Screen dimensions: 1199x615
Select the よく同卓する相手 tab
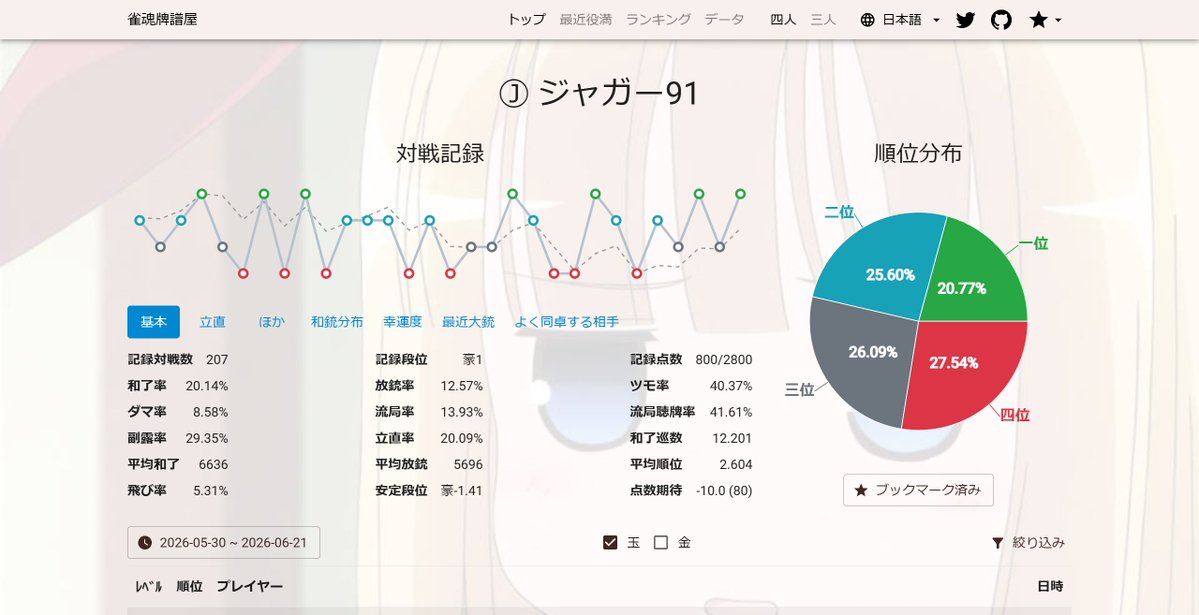[567, 322]
